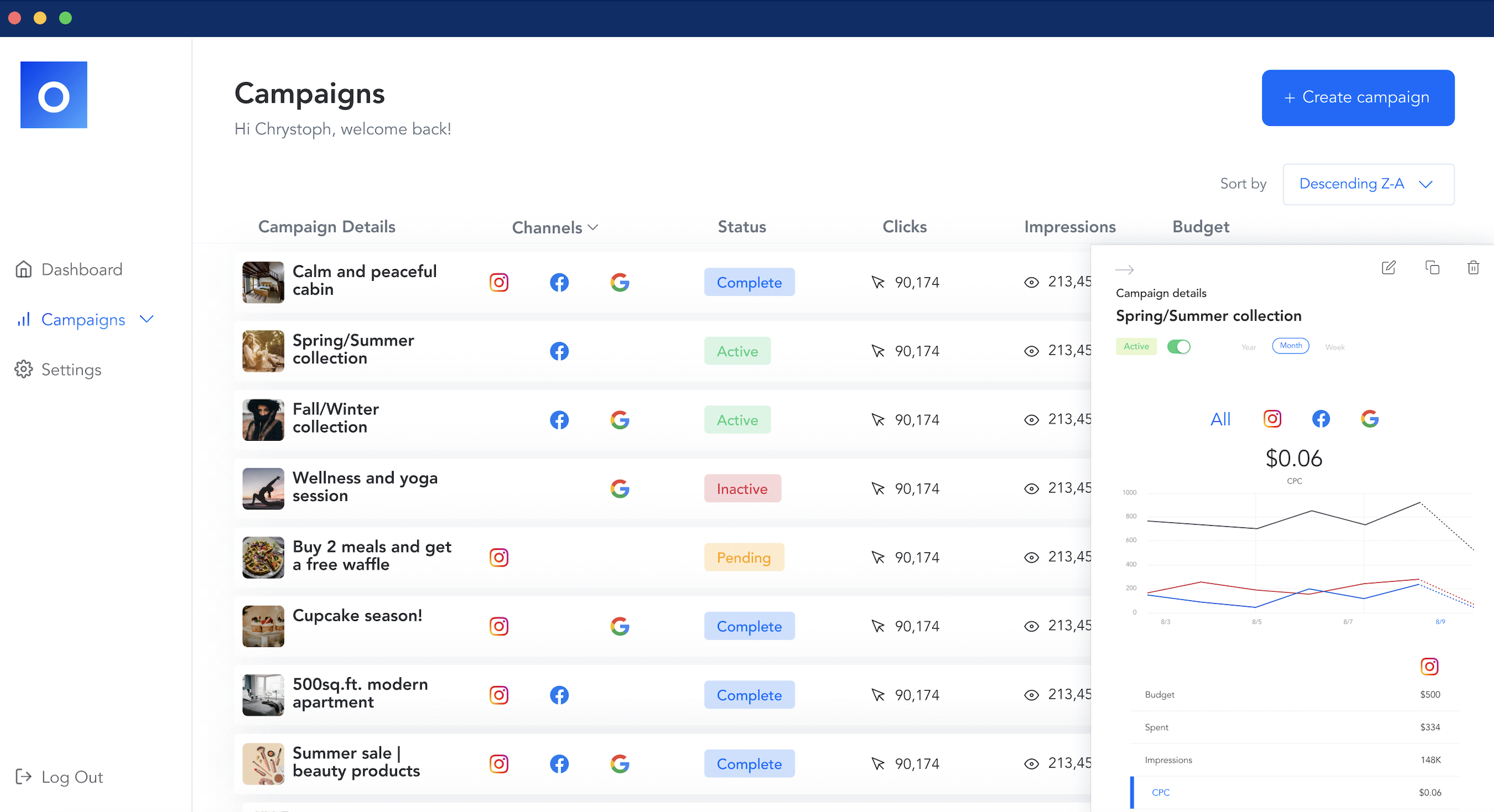Image resolution: width=1494 pixels, height=812 pixels.
Task: Select the Month time range
Action: [1291, 346]
